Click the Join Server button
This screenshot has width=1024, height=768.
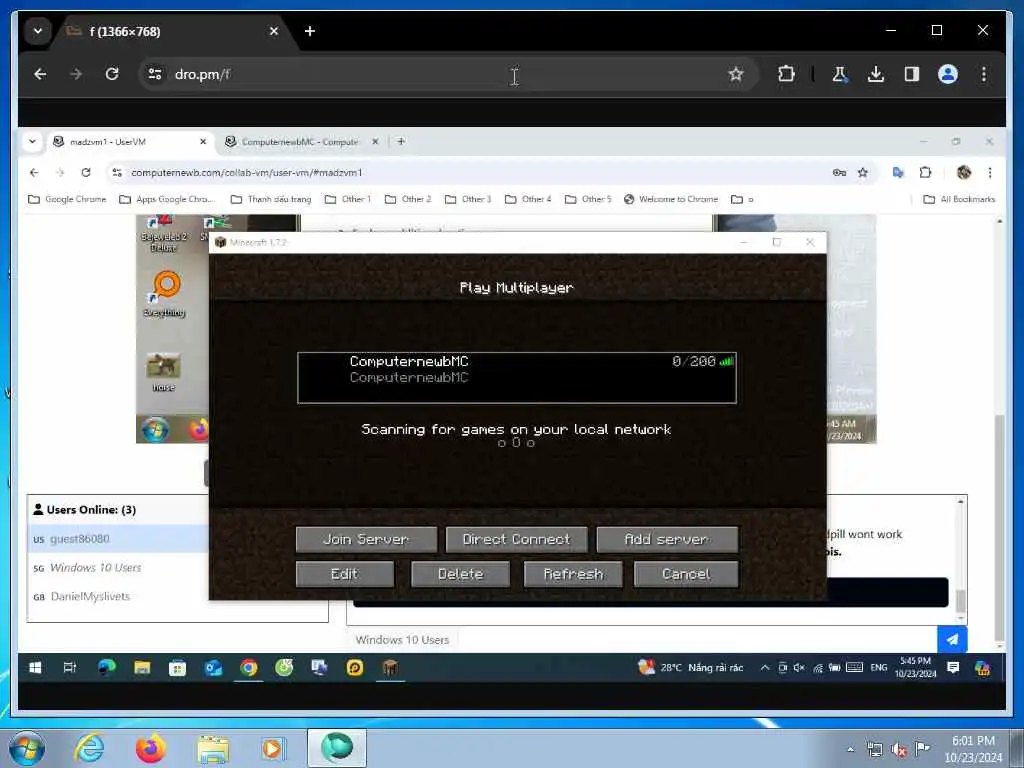366,539
